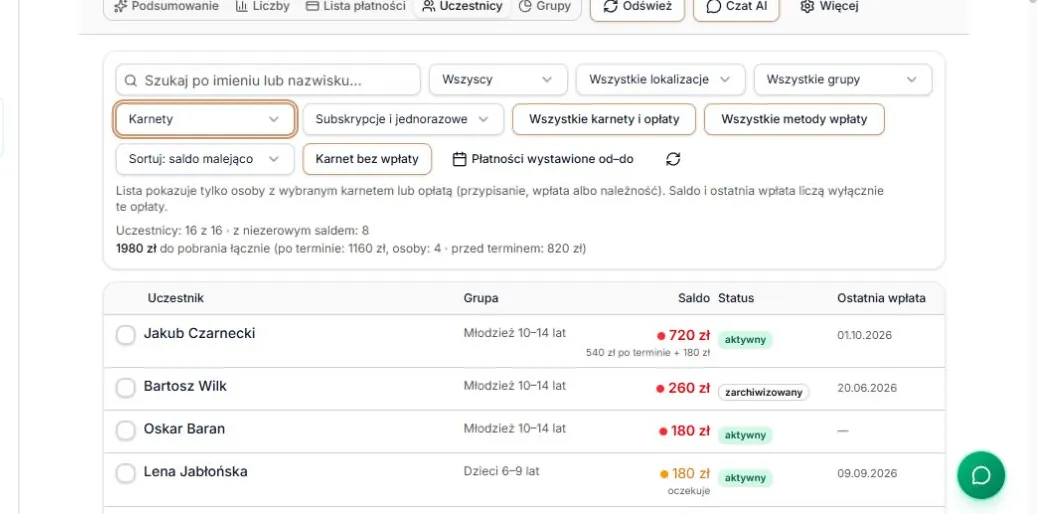Select Jakub Czarnecki's checkbox
Image resolution: width=1037 pixels, height=514 pixels.
(126, 335)
